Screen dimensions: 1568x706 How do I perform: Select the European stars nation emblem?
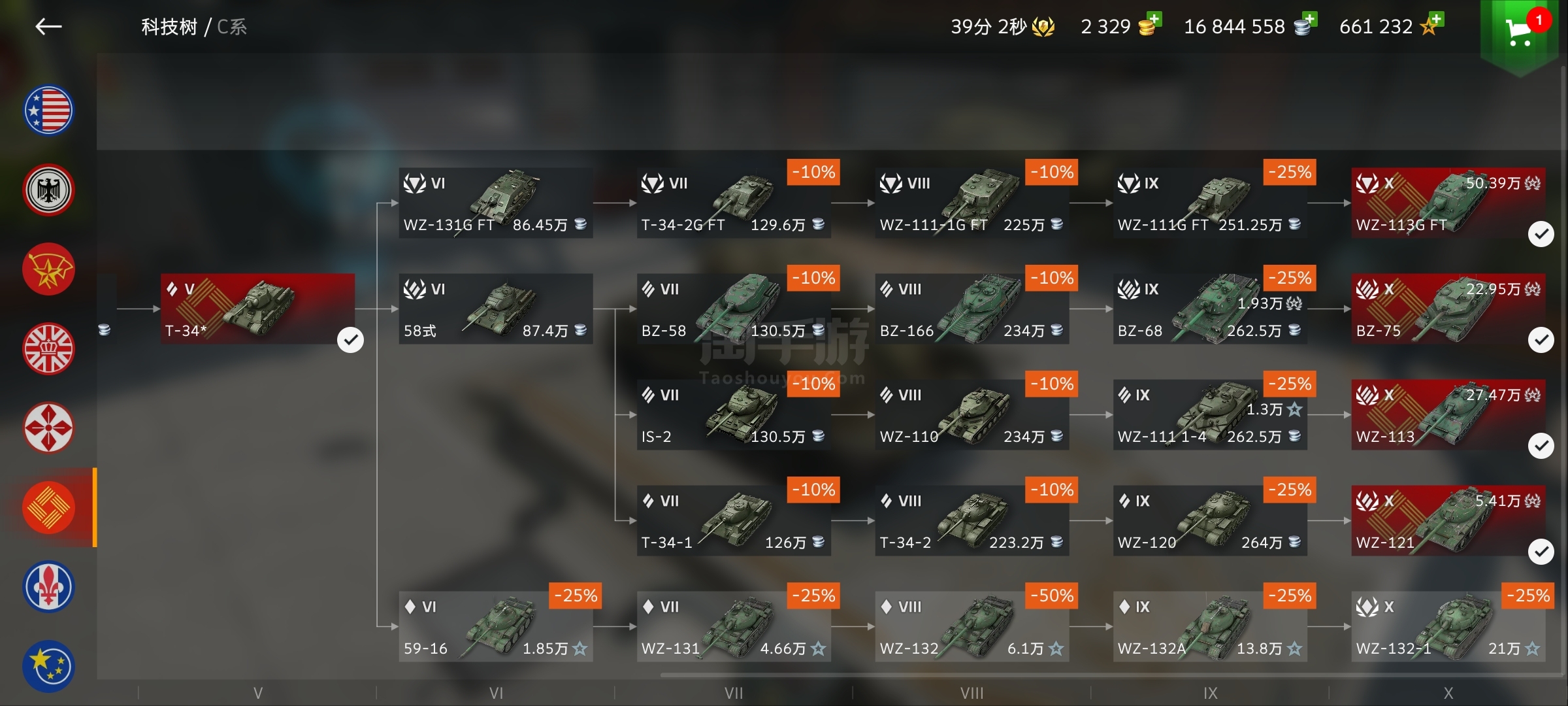pos(48,666)
